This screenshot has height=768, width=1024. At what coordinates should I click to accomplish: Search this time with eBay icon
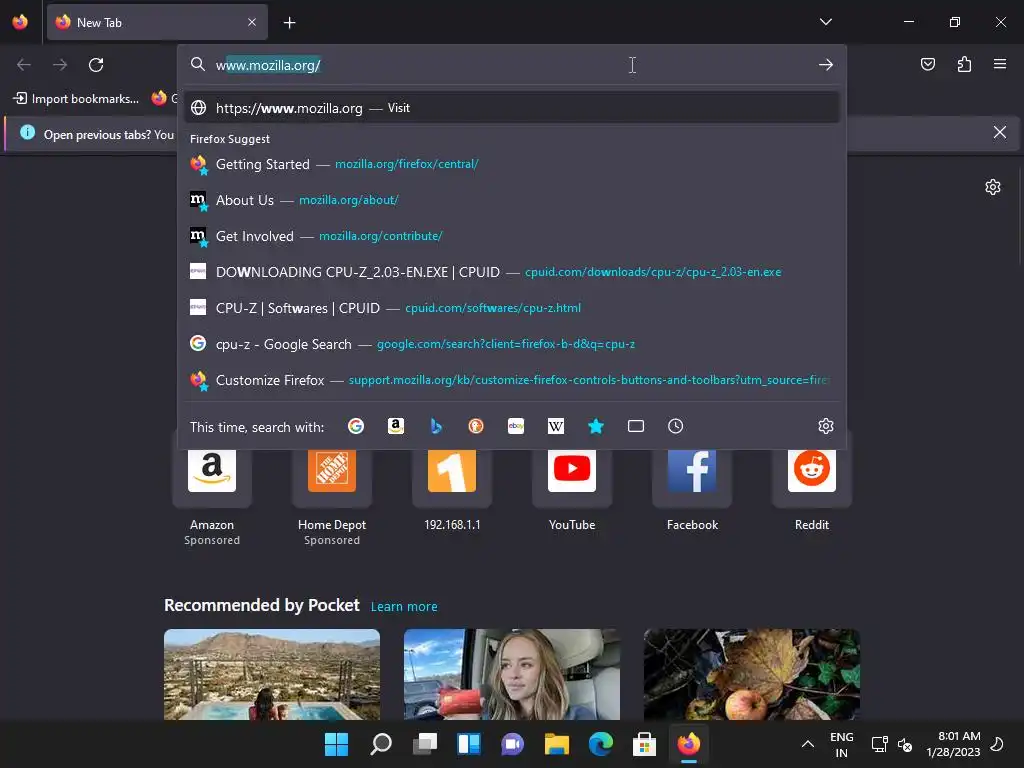point(516,426)
